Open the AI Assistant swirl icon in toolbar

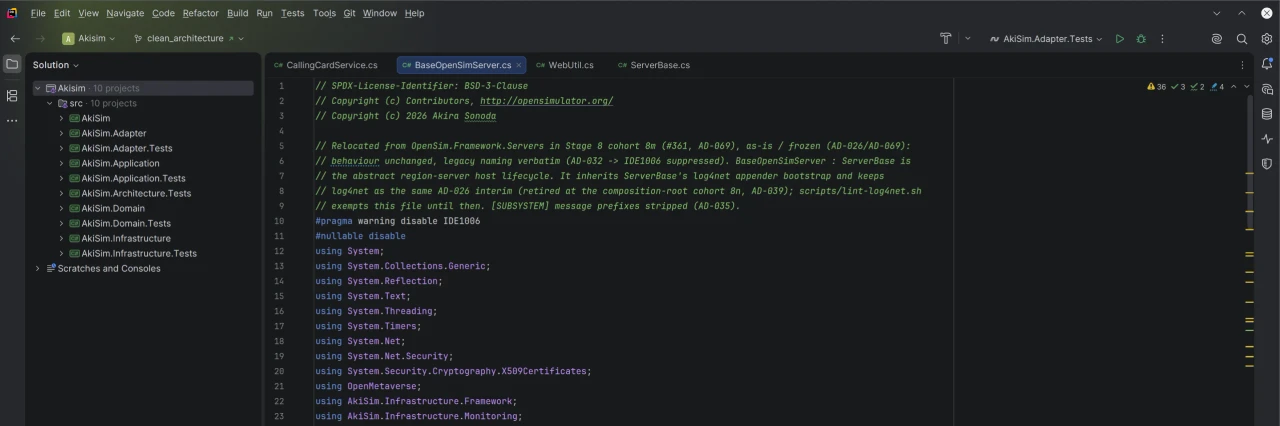[x=1217, y=38]
